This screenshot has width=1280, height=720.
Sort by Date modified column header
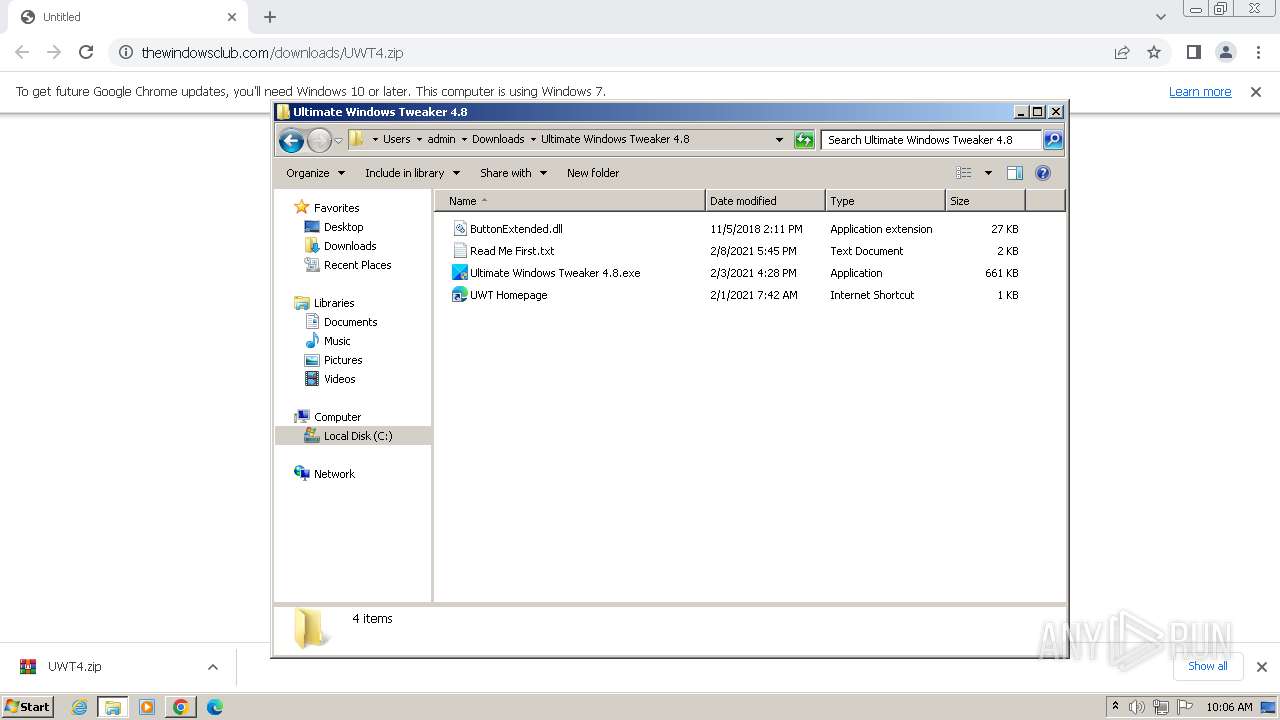point(765,201)
